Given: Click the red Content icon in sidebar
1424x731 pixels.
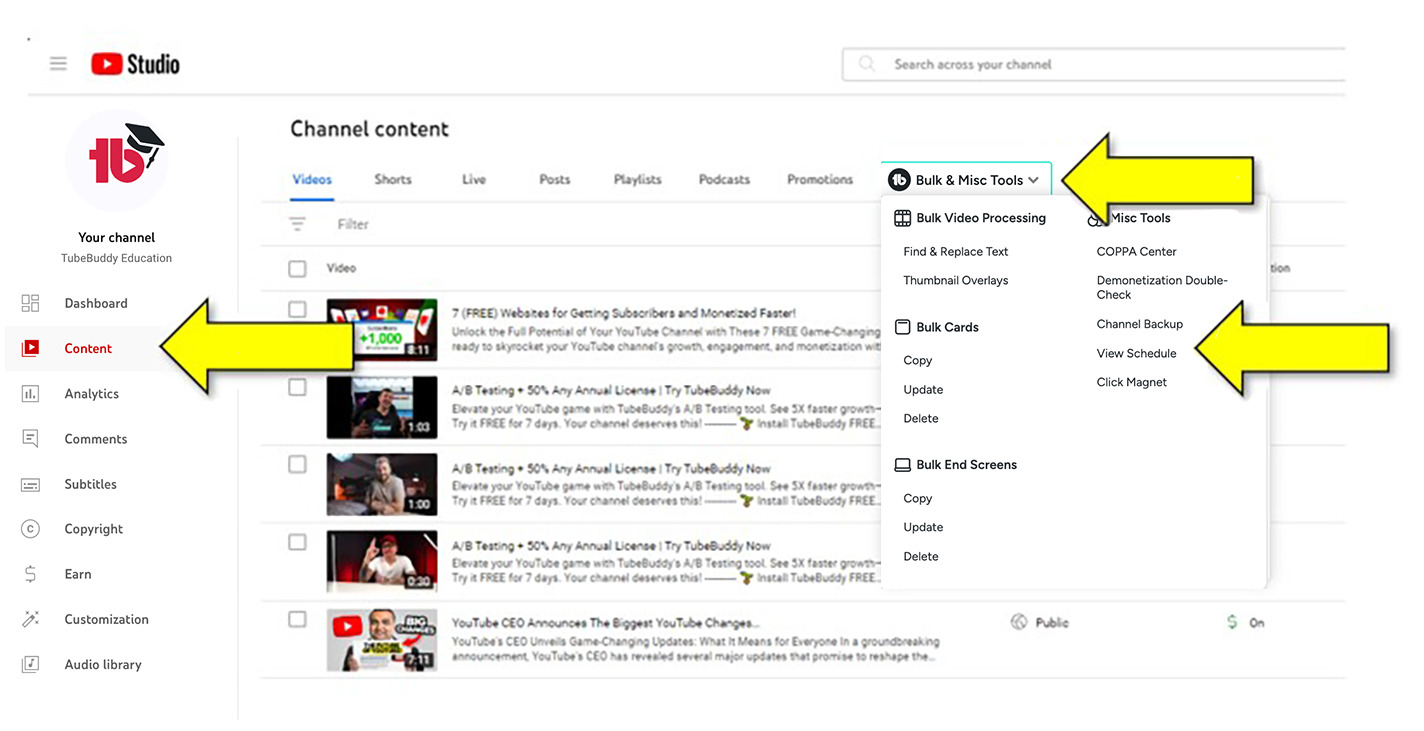Looking at the screenshot, I should 30,348.
